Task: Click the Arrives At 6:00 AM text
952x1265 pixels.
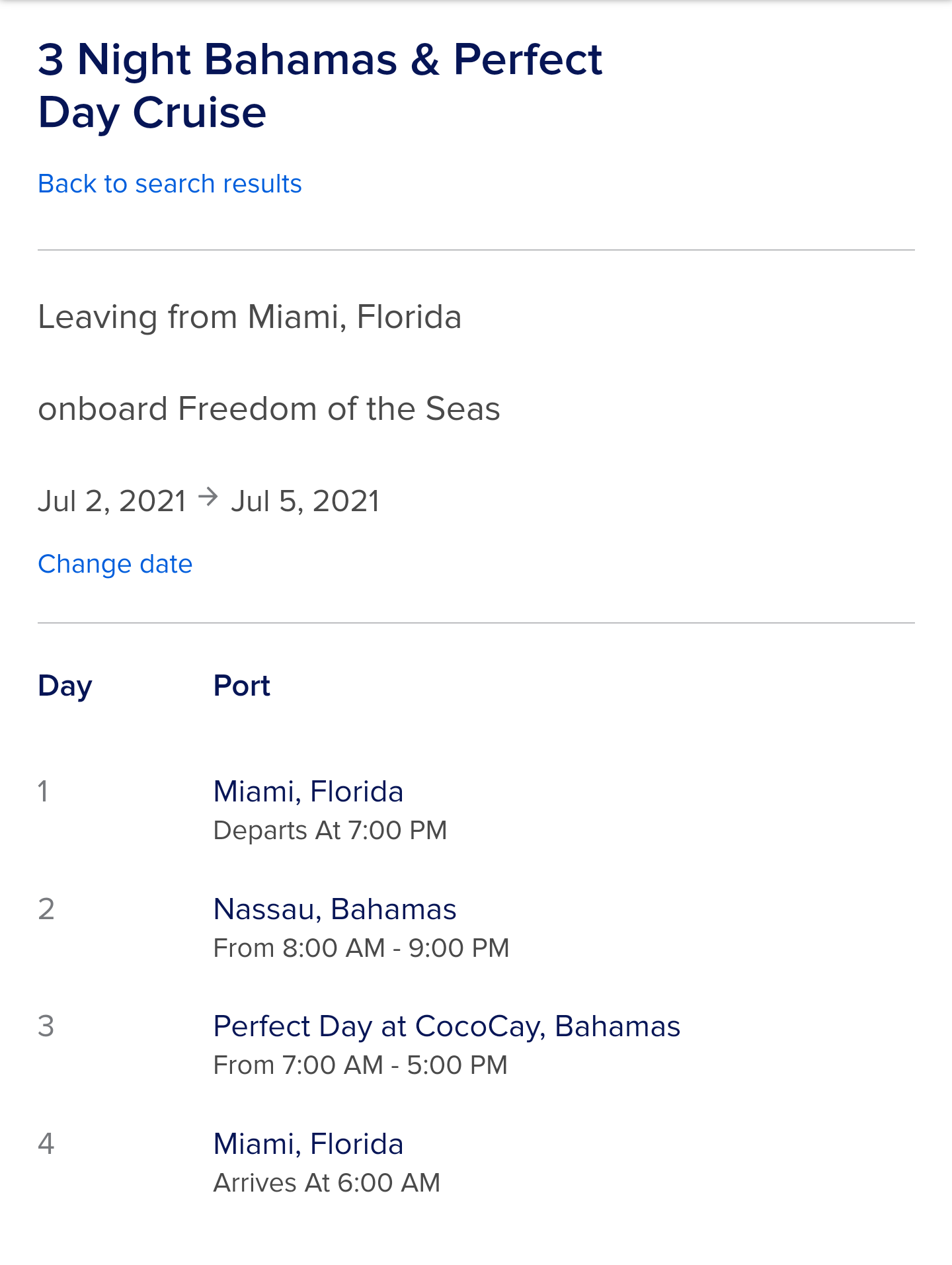Action: coord(327,1183)
